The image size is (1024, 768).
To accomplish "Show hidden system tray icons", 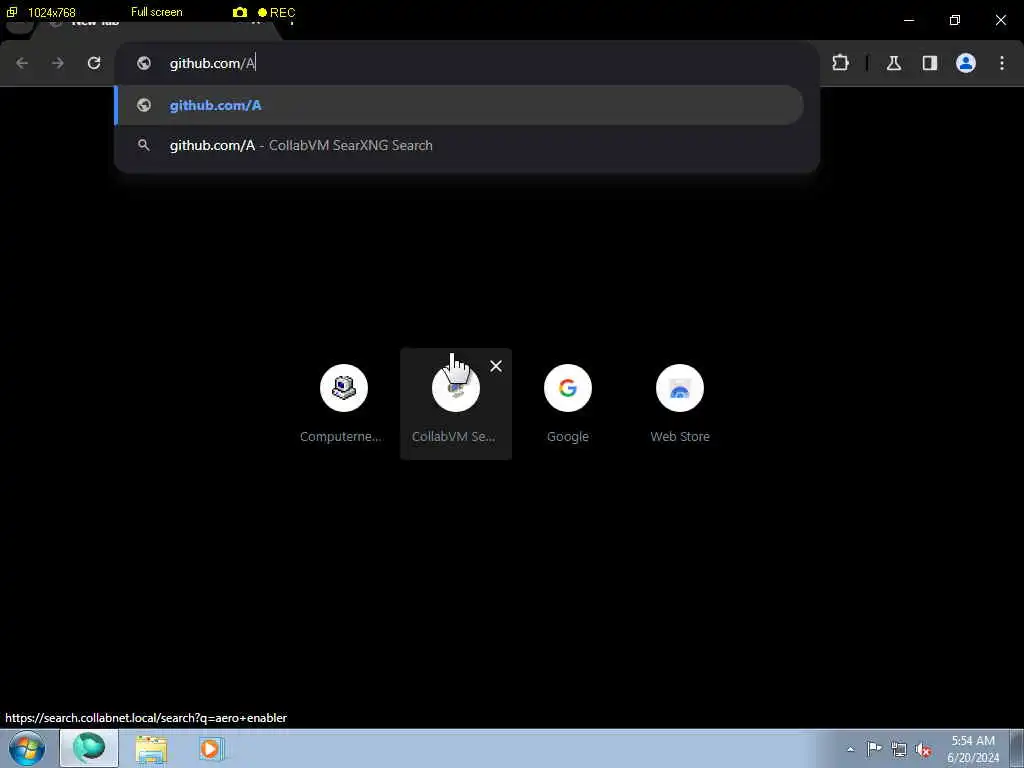I will [850, 749].
